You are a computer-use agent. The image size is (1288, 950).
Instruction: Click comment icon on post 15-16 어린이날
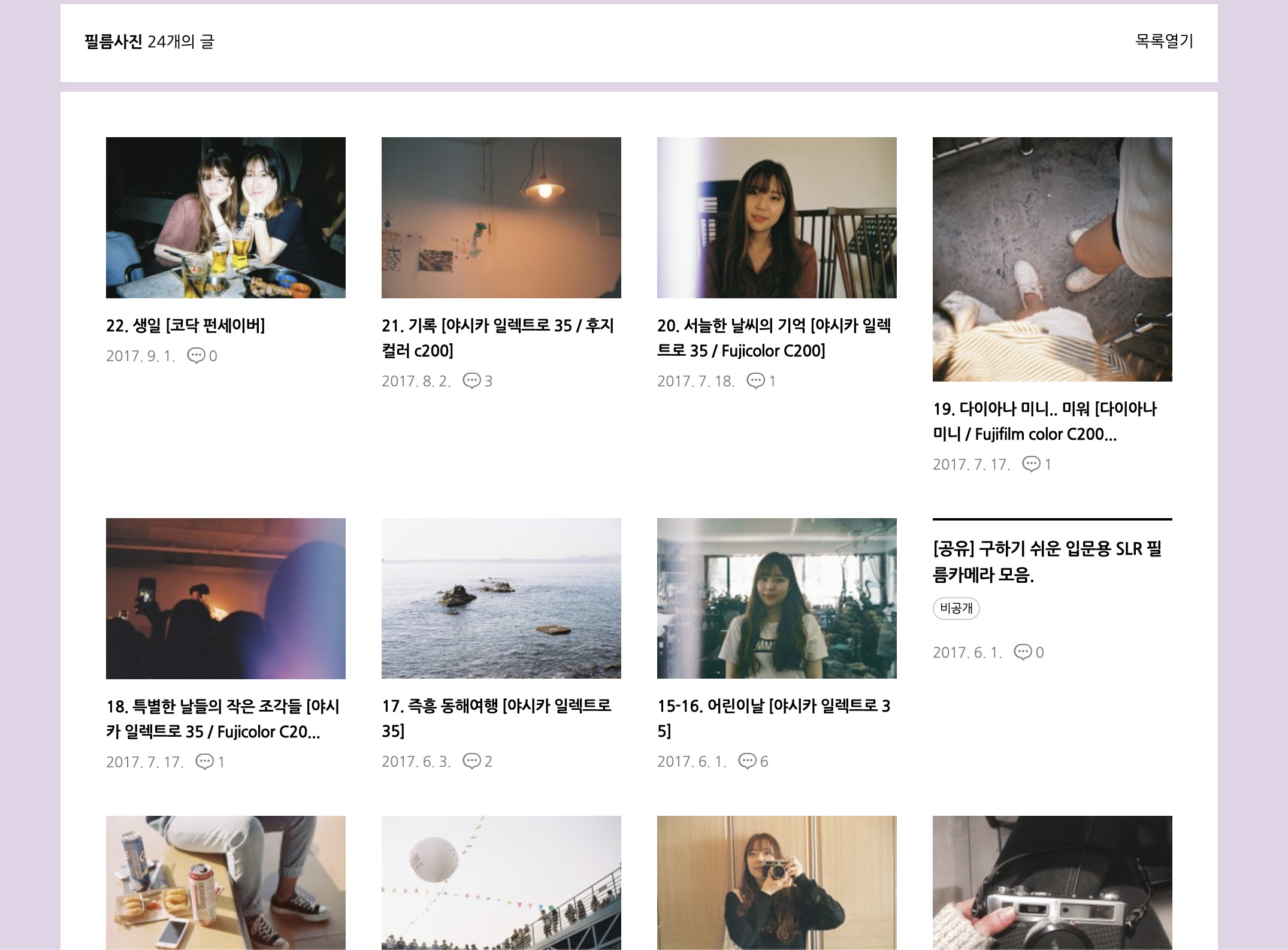click(x=747, y=761)
